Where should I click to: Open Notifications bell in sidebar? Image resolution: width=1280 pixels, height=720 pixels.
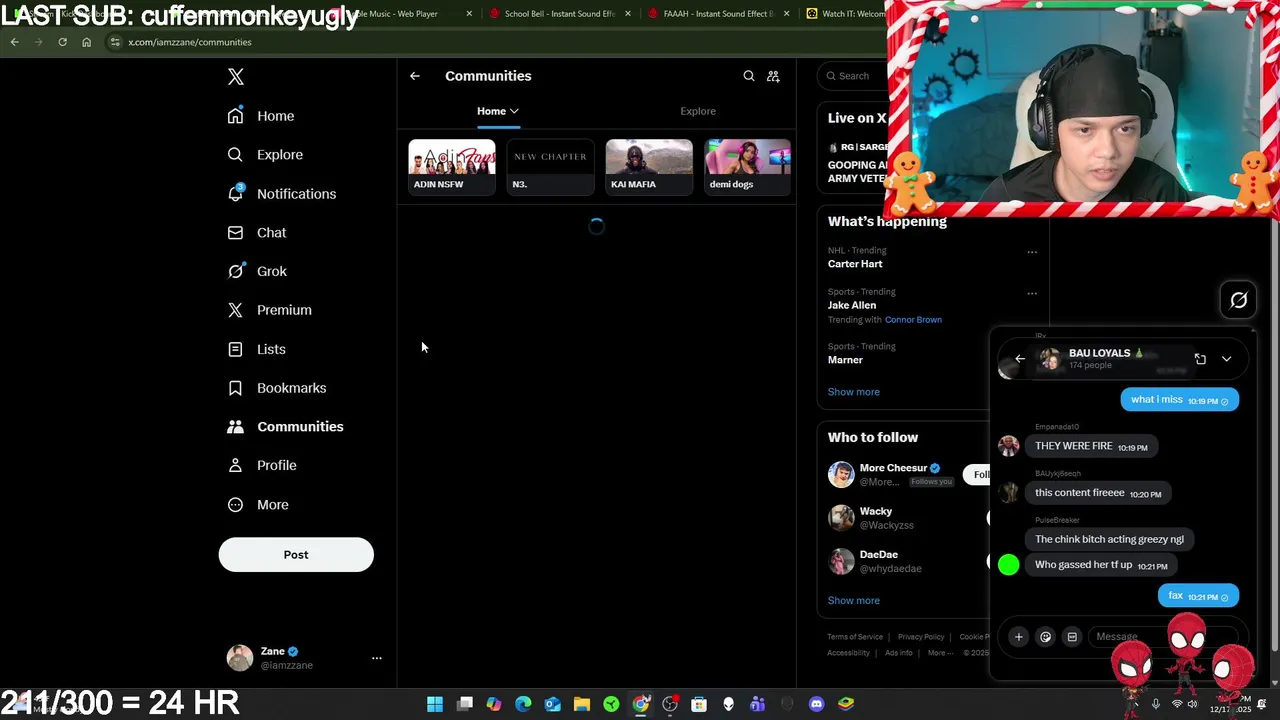[x=282, y=194]
